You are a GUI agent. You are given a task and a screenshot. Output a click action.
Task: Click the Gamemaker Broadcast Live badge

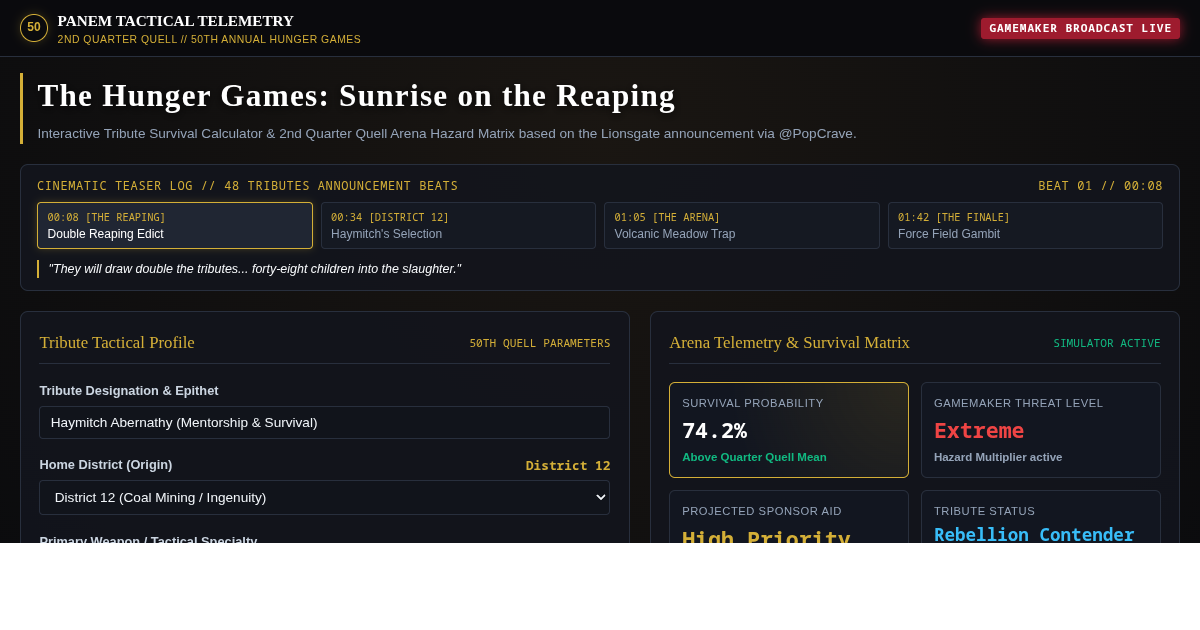point(1080,28)
